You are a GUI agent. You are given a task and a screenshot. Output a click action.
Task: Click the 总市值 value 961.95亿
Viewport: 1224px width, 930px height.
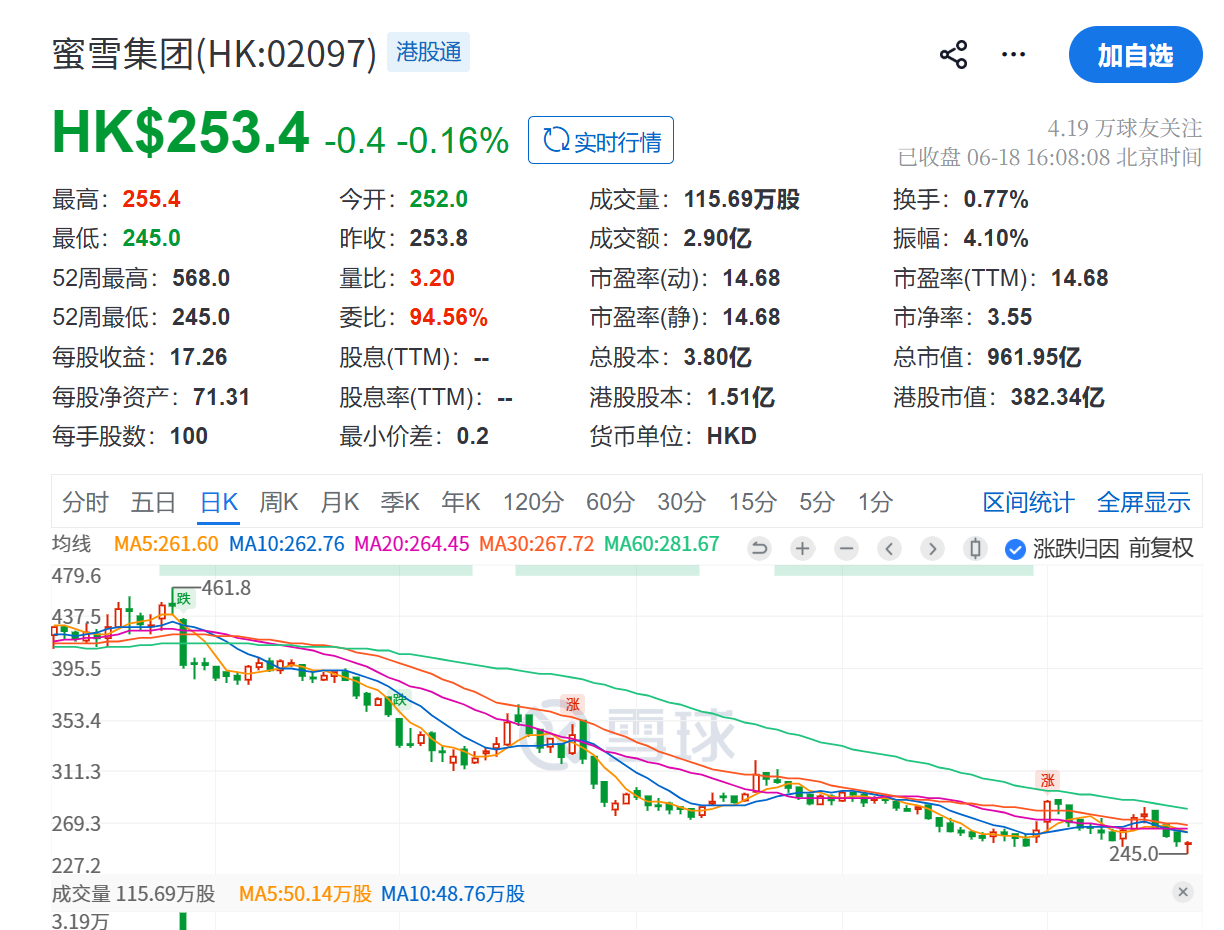[x=1034, y=357]
